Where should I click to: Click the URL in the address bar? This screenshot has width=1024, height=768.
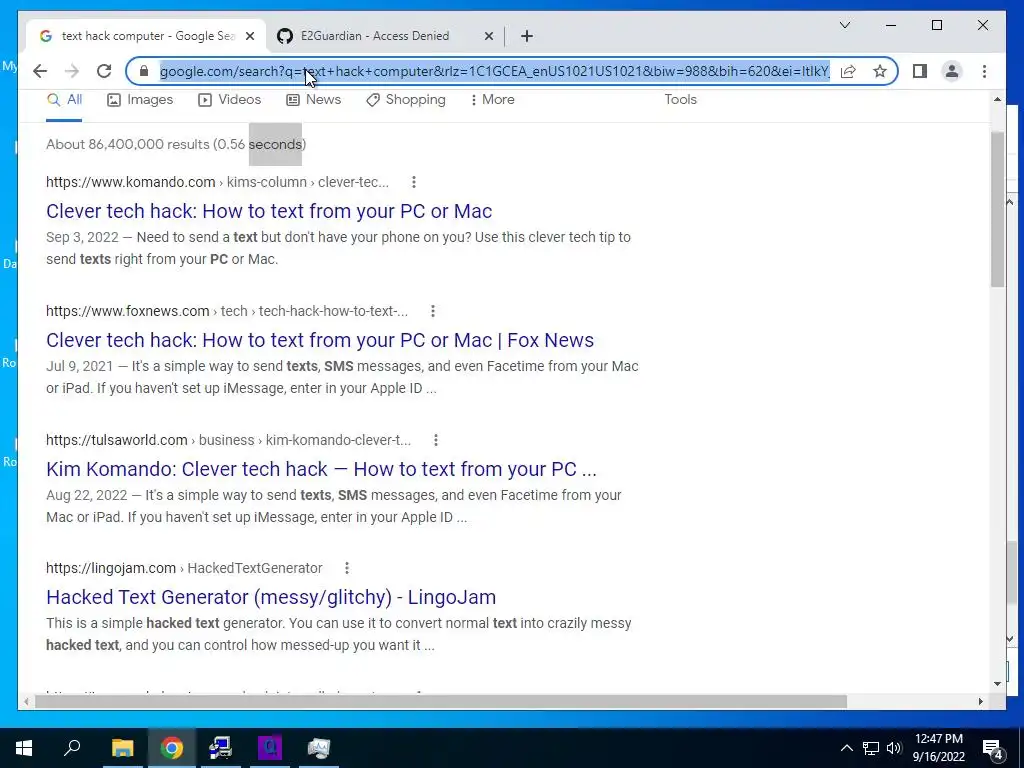click(x=494, y=71)
